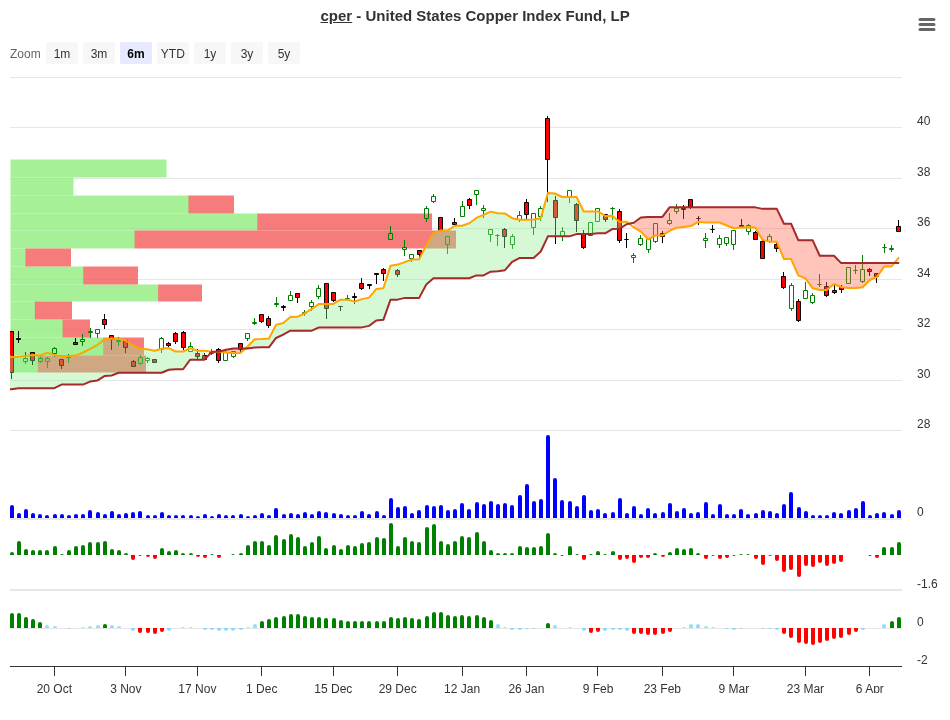Click the '26 Jan' axis label
The image size is (950, 720).
tap(526, 688)
